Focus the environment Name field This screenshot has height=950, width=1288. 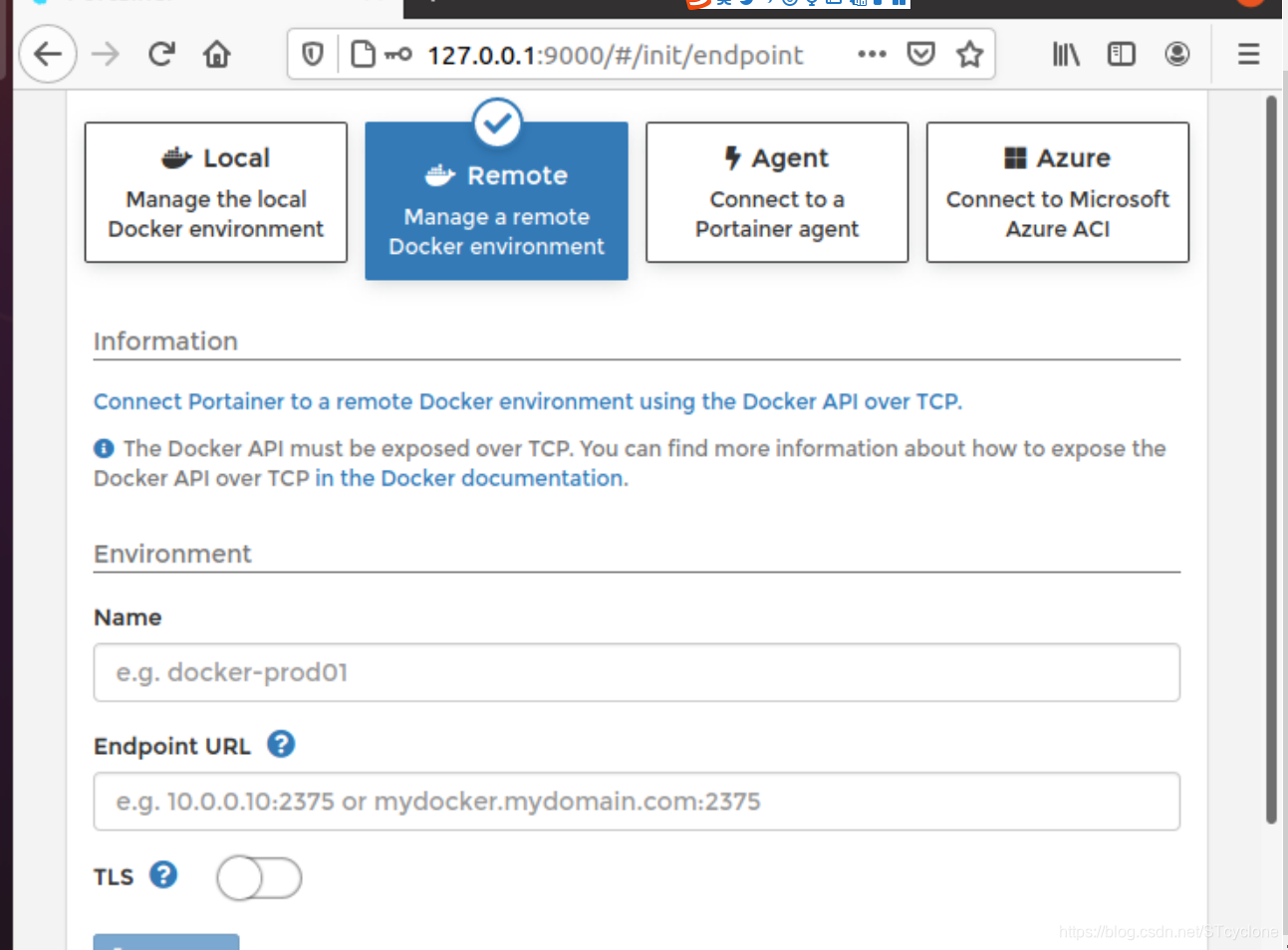[637, 672]
